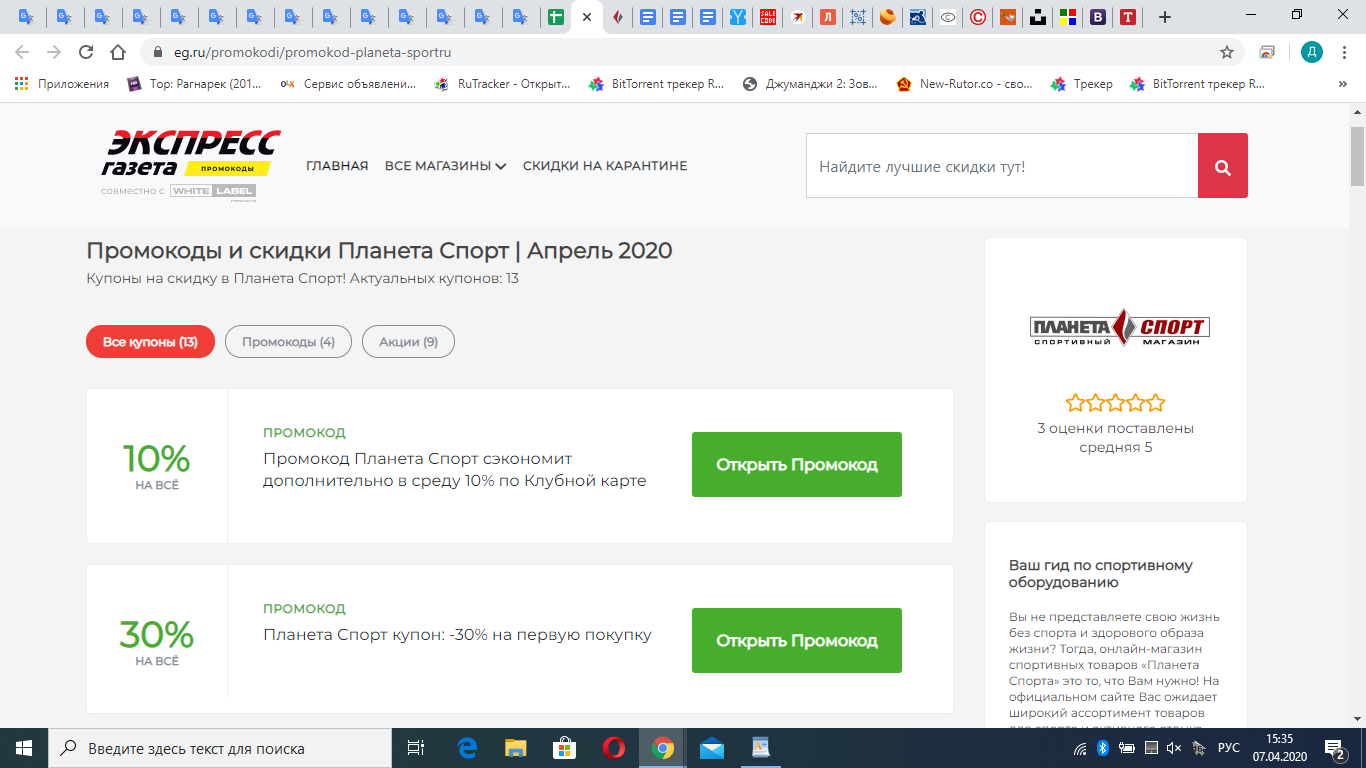Open a new browser tab
Viewport: 1366px width, 768px height.
(x=1164, y=17)
